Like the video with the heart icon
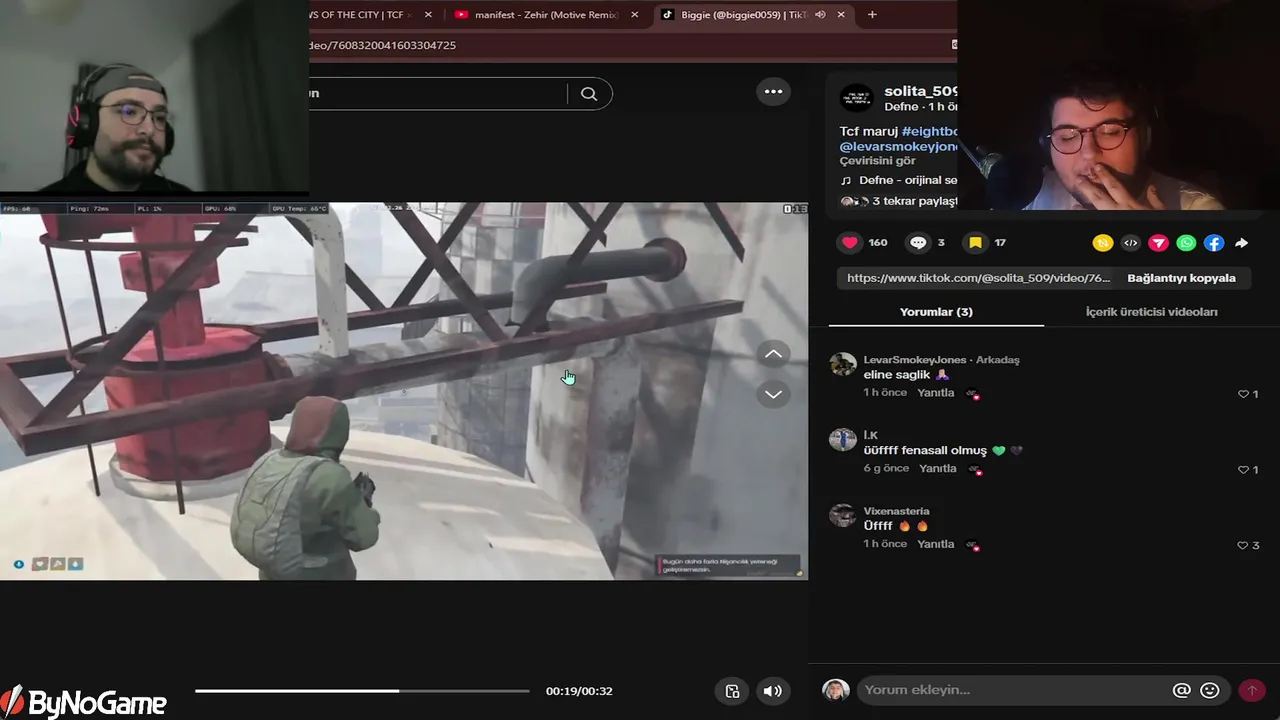Screen dimensions: 1280x720 [850, 242]
